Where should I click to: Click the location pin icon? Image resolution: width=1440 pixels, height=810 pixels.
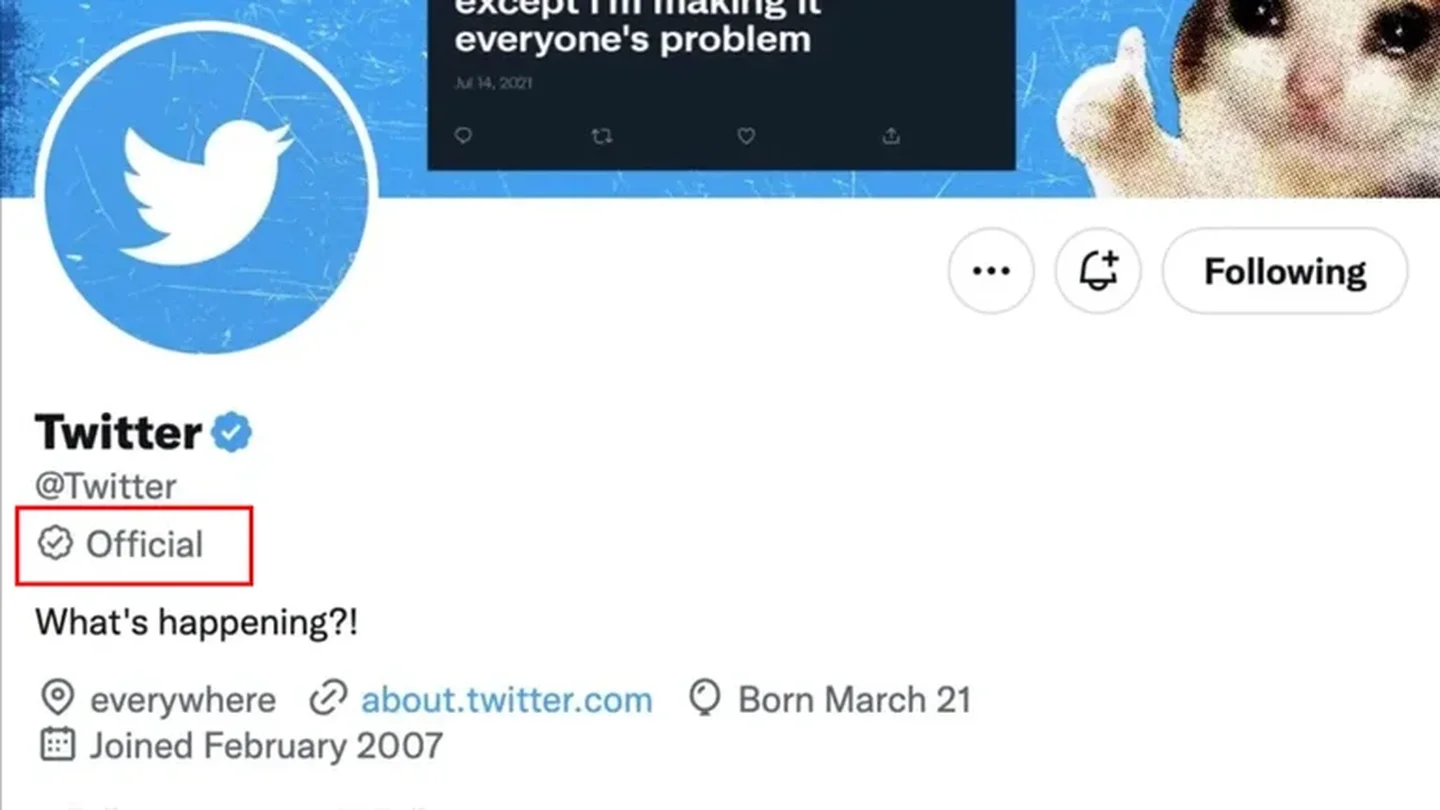(x=57, y=698)
